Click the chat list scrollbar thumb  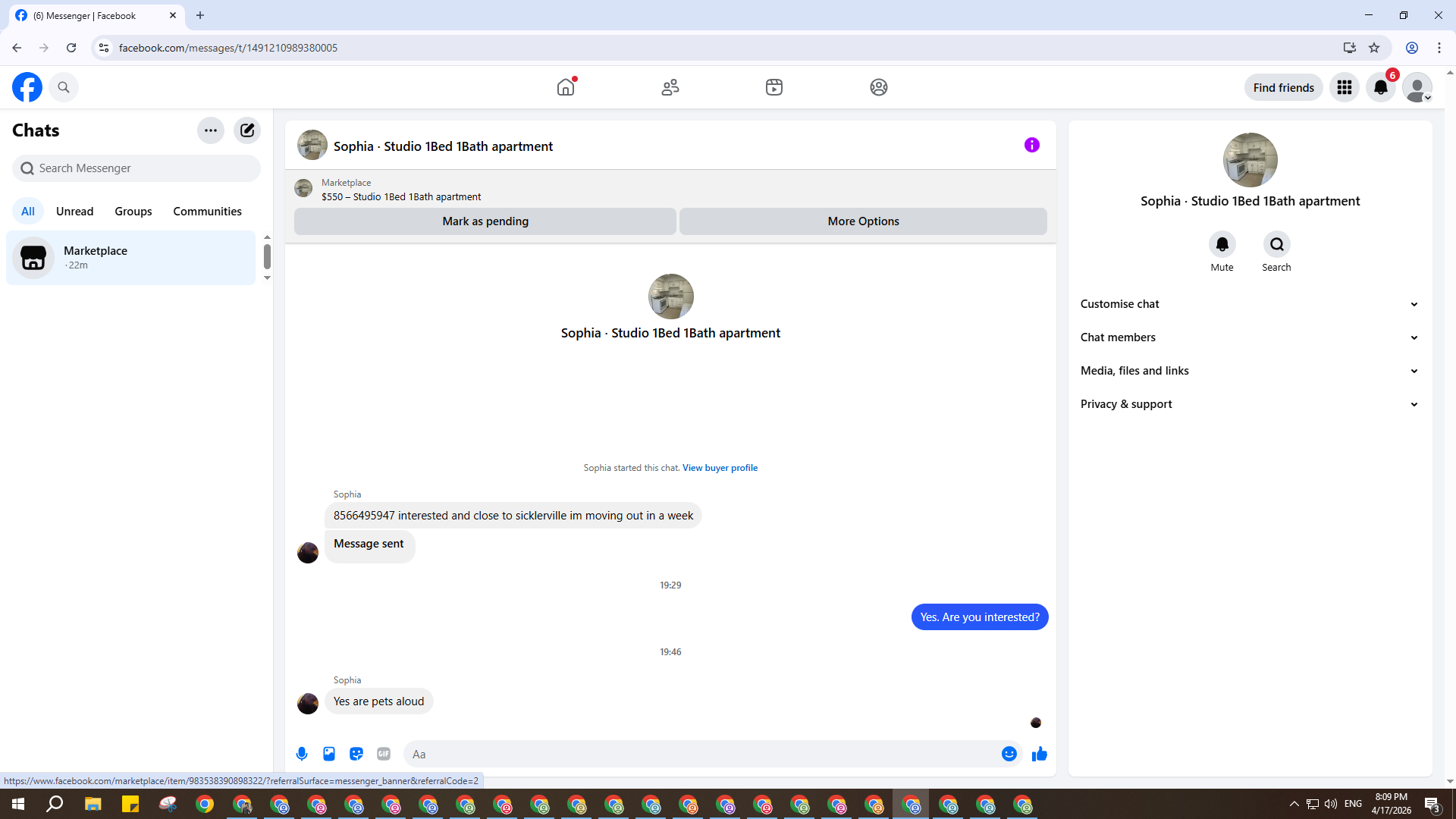click(267, 256)
